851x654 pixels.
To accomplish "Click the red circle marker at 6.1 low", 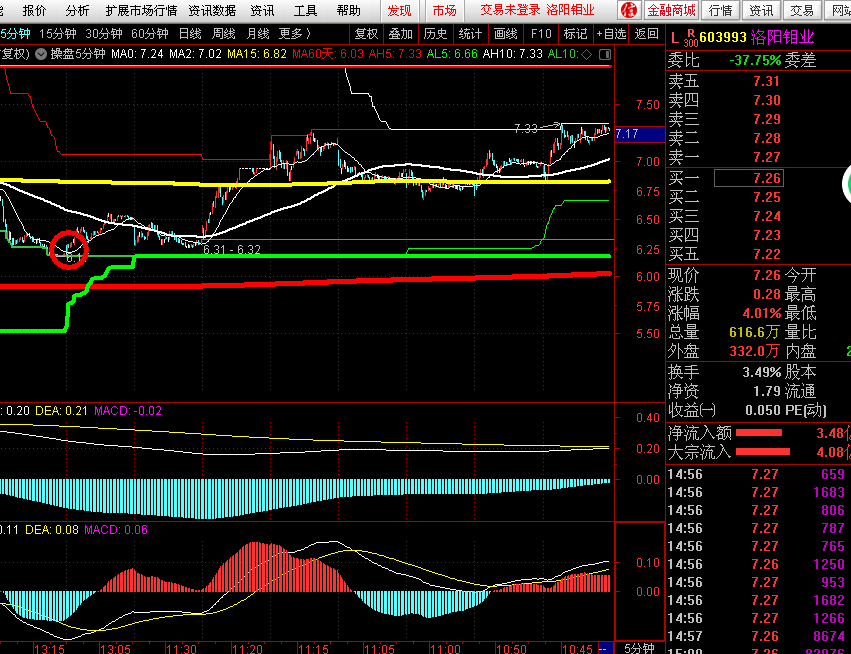I will point(69,248).
